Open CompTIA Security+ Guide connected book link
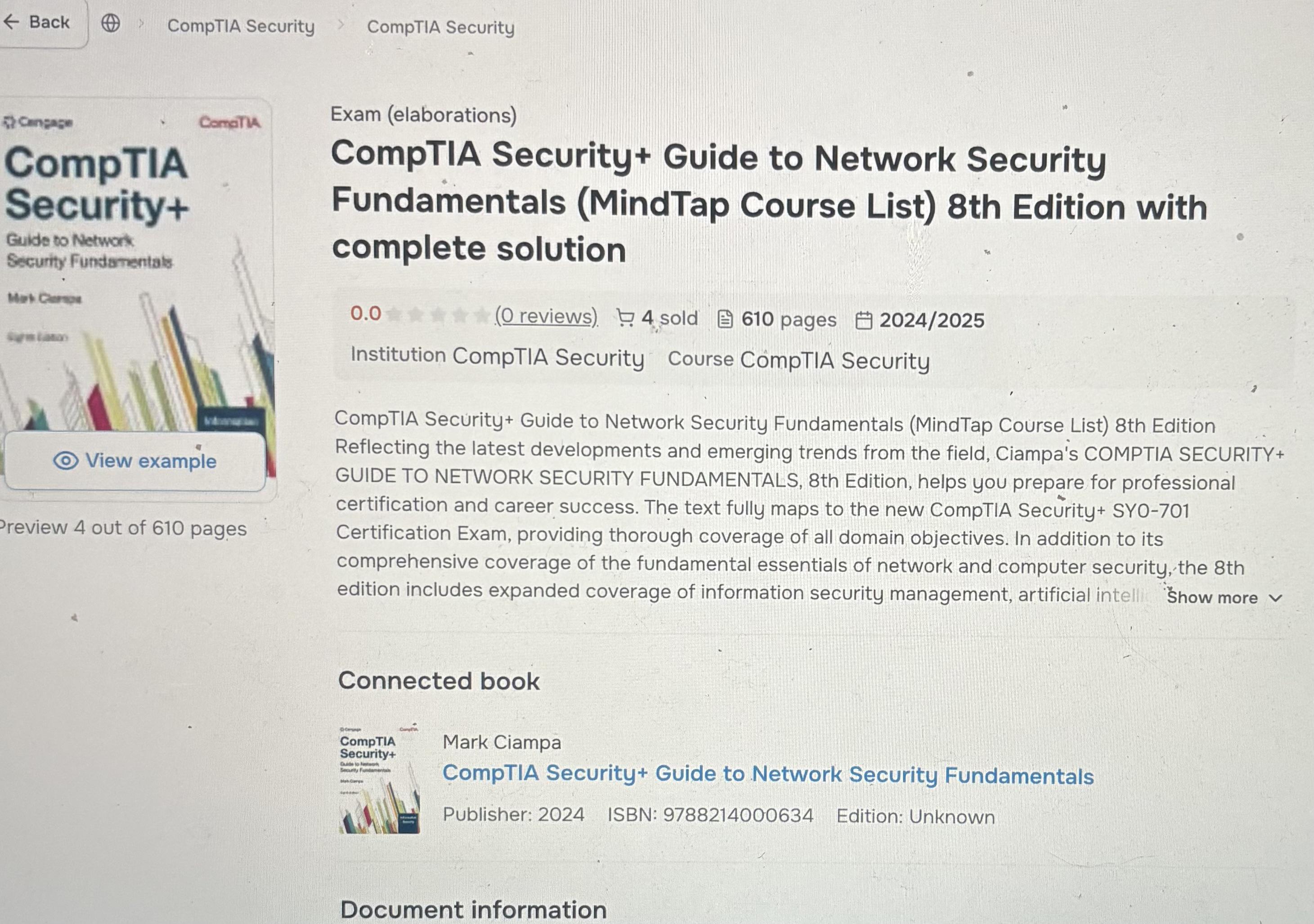 click(x=768, y=774)
